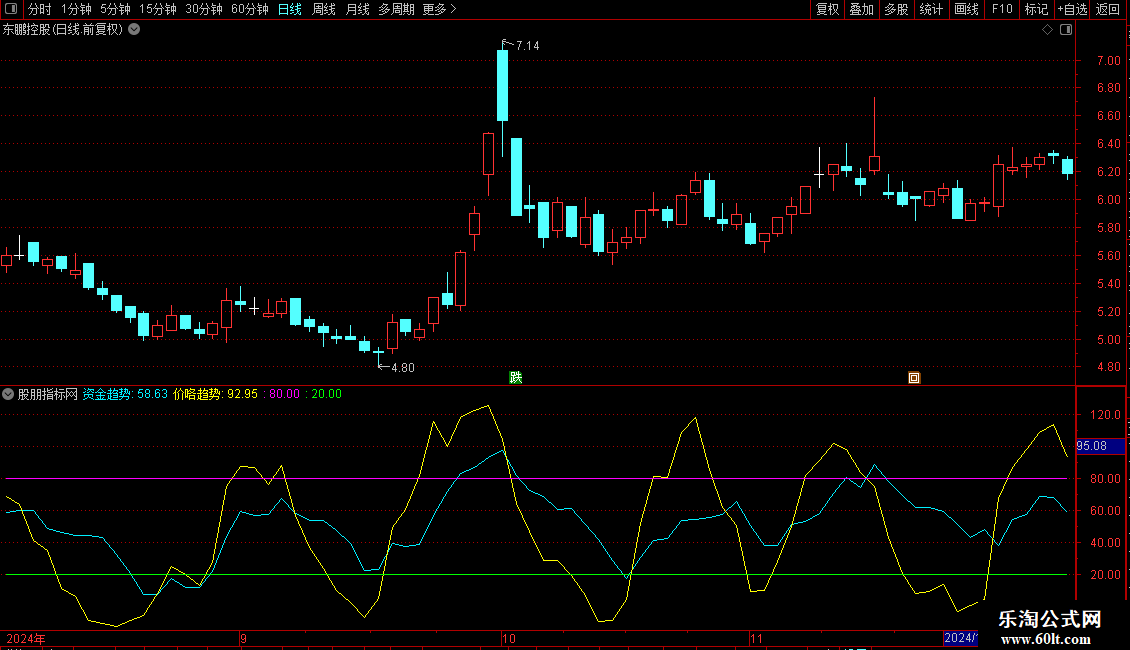Click the month 11 timeline marker

pos(756,638)
